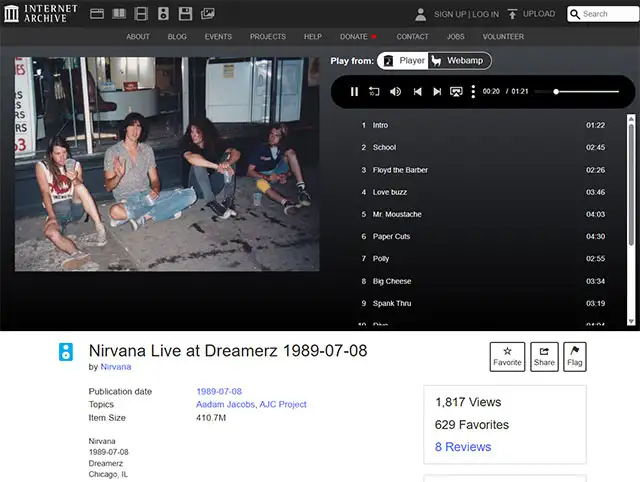Viewport: 640px width, 482px height.
Task: Open the Video film-strip icon
Action: coord(141,14)
